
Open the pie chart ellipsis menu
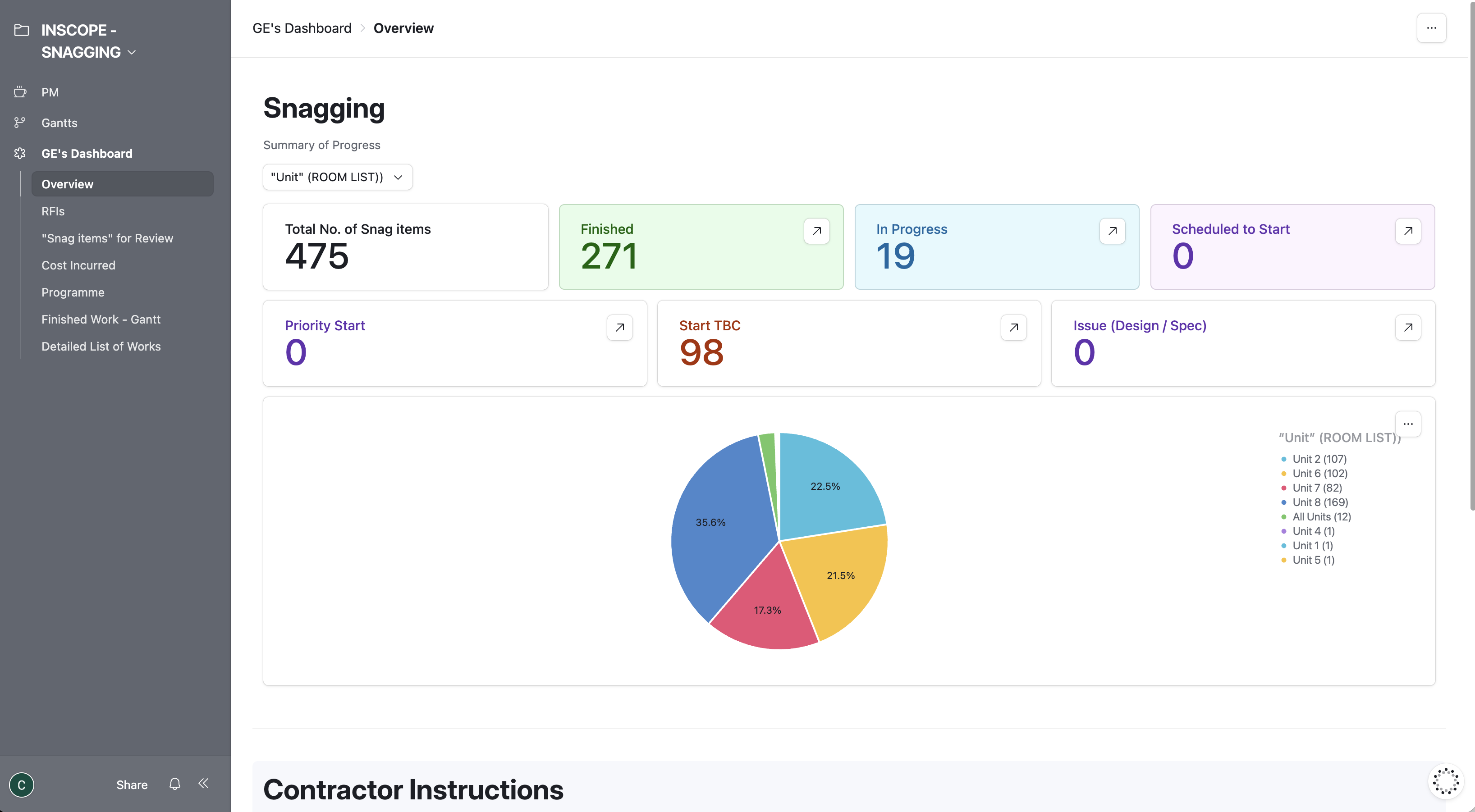pos(1408,424)
